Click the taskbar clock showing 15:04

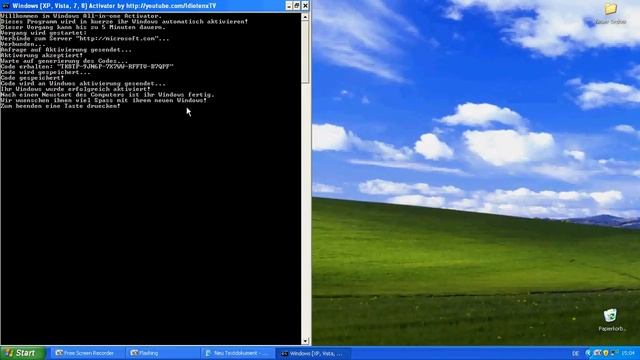click(628, 353)
